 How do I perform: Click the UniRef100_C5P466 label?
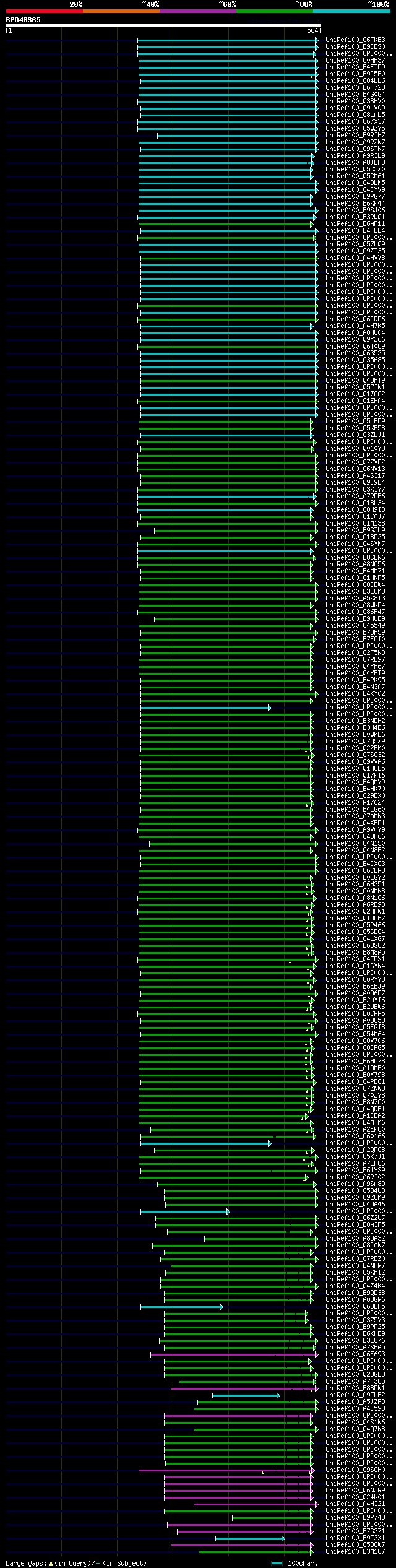[x=355, y=925]
